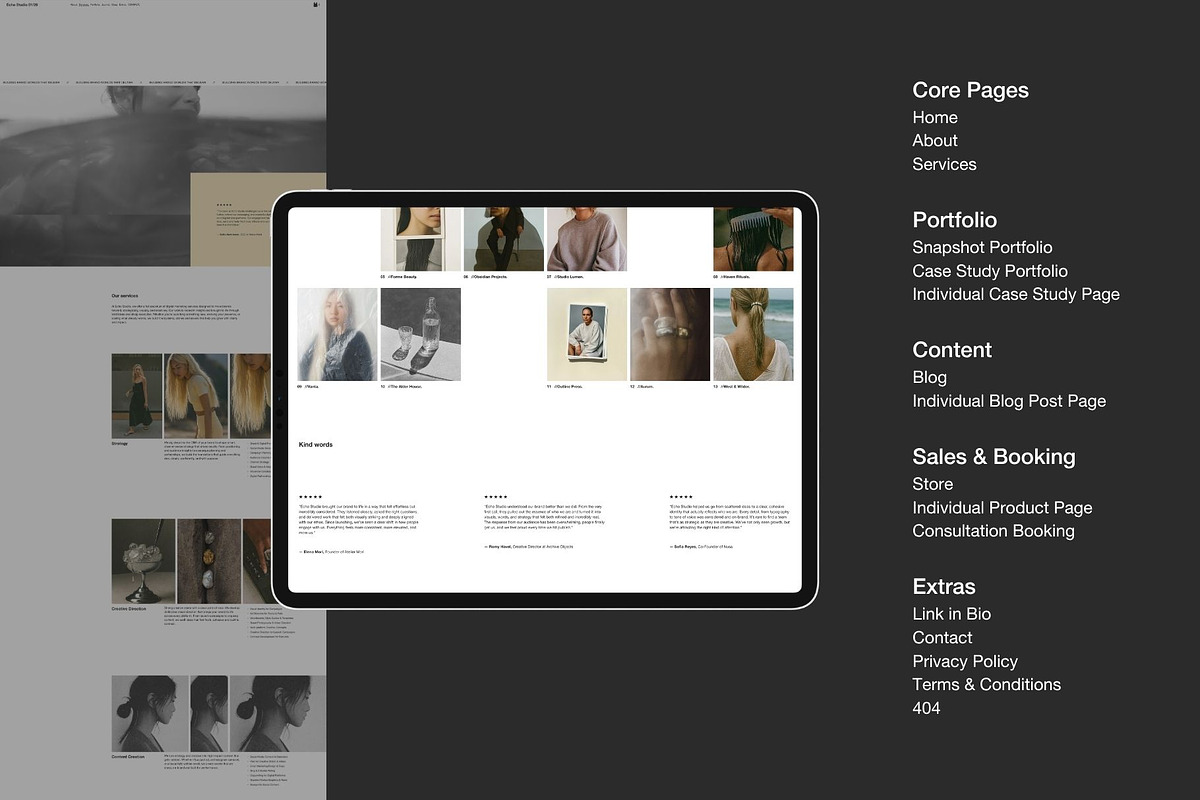Open the About page link

pyautogui.click(x=935, y=141)
